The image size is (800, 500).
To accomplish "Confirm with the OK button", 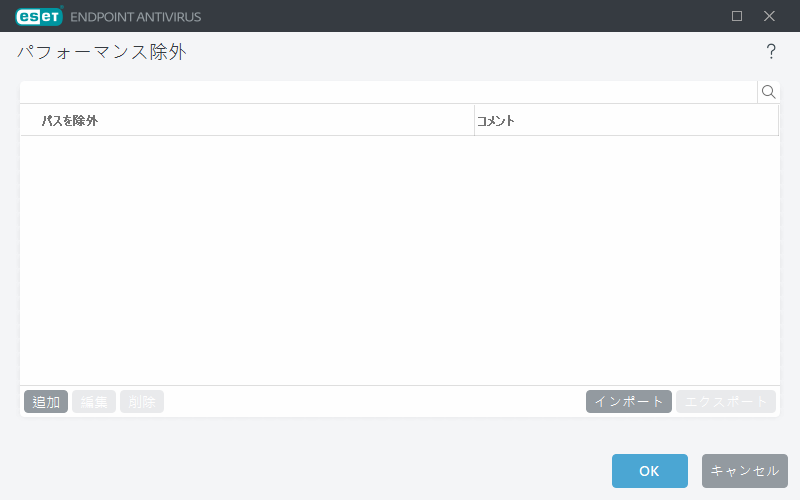I will click(649, 471).
